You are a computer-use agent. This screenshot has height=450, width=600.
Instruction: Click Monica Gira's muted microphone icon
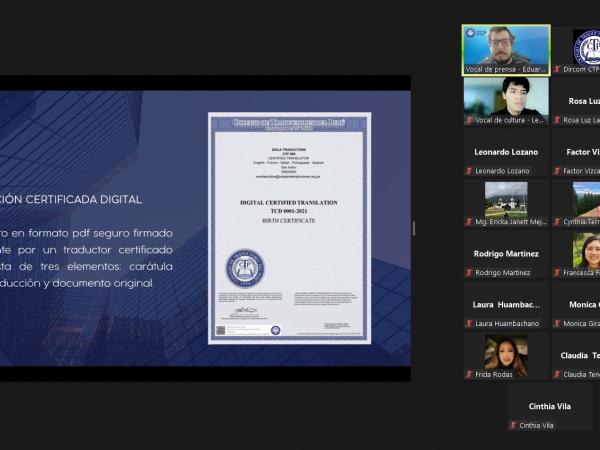coord(557,323)
